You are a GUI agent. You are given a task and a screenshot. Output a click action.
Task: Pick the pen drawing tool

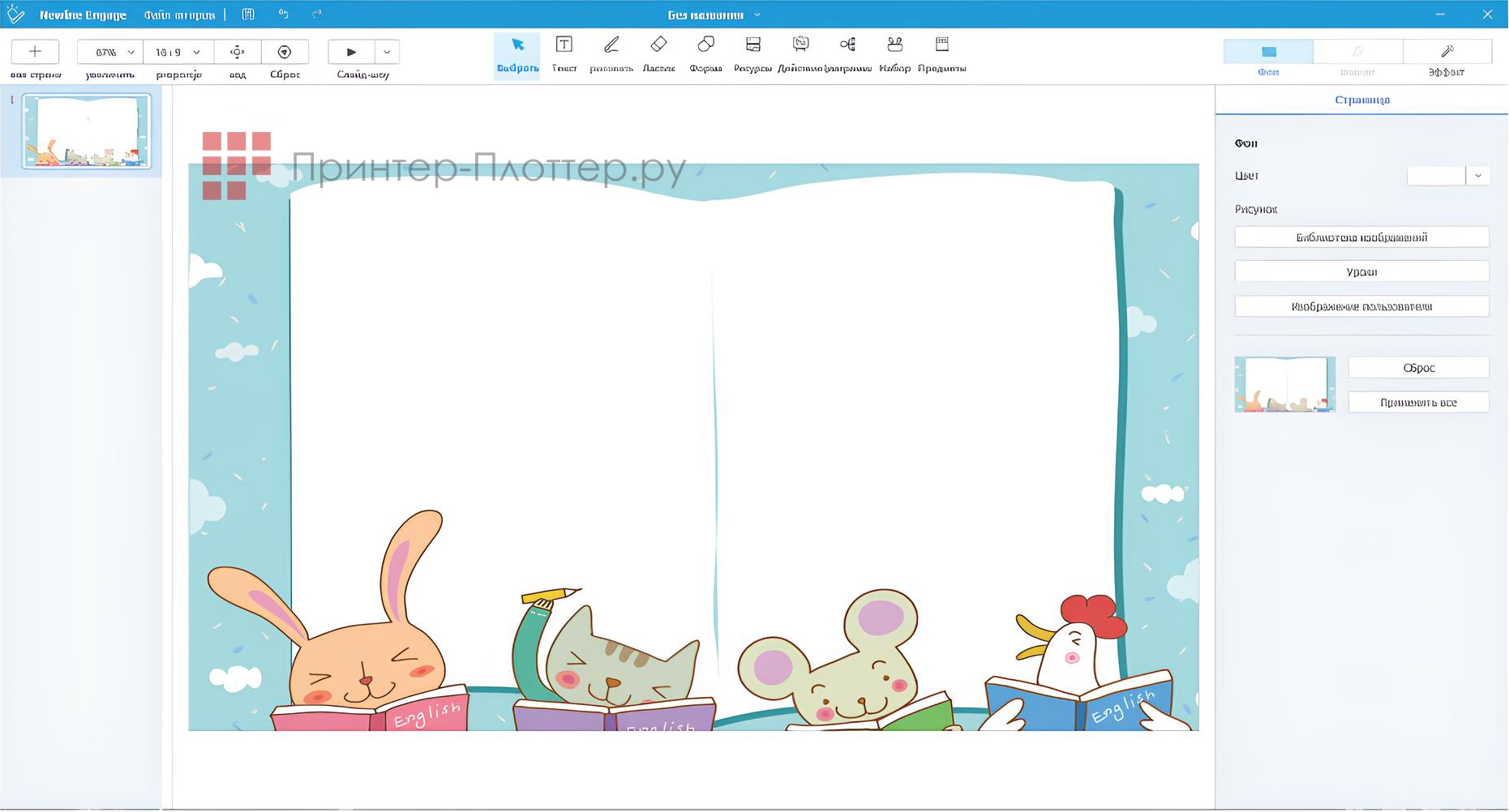tap(611, 45)
